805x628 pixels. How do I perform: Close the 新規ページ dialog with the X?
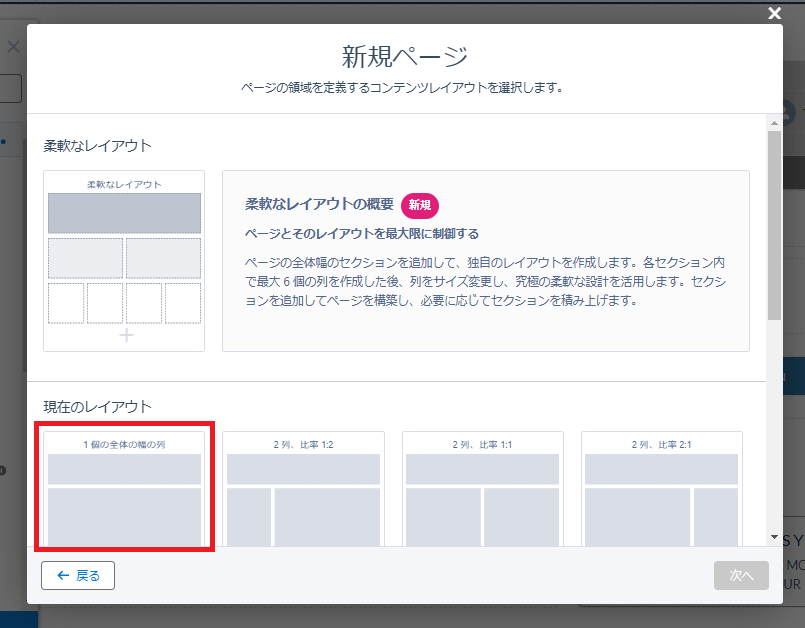coord(774,13)
